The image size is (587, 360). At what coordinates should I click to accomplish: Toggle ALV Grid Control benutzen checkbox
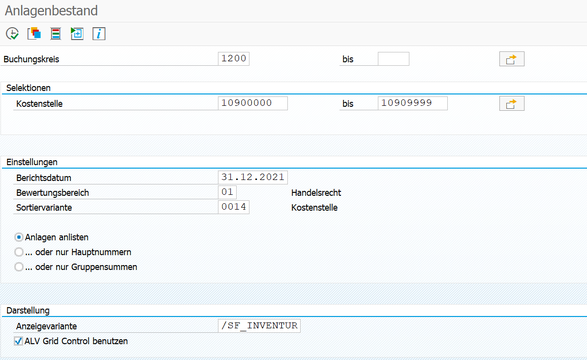pos(18,341)
